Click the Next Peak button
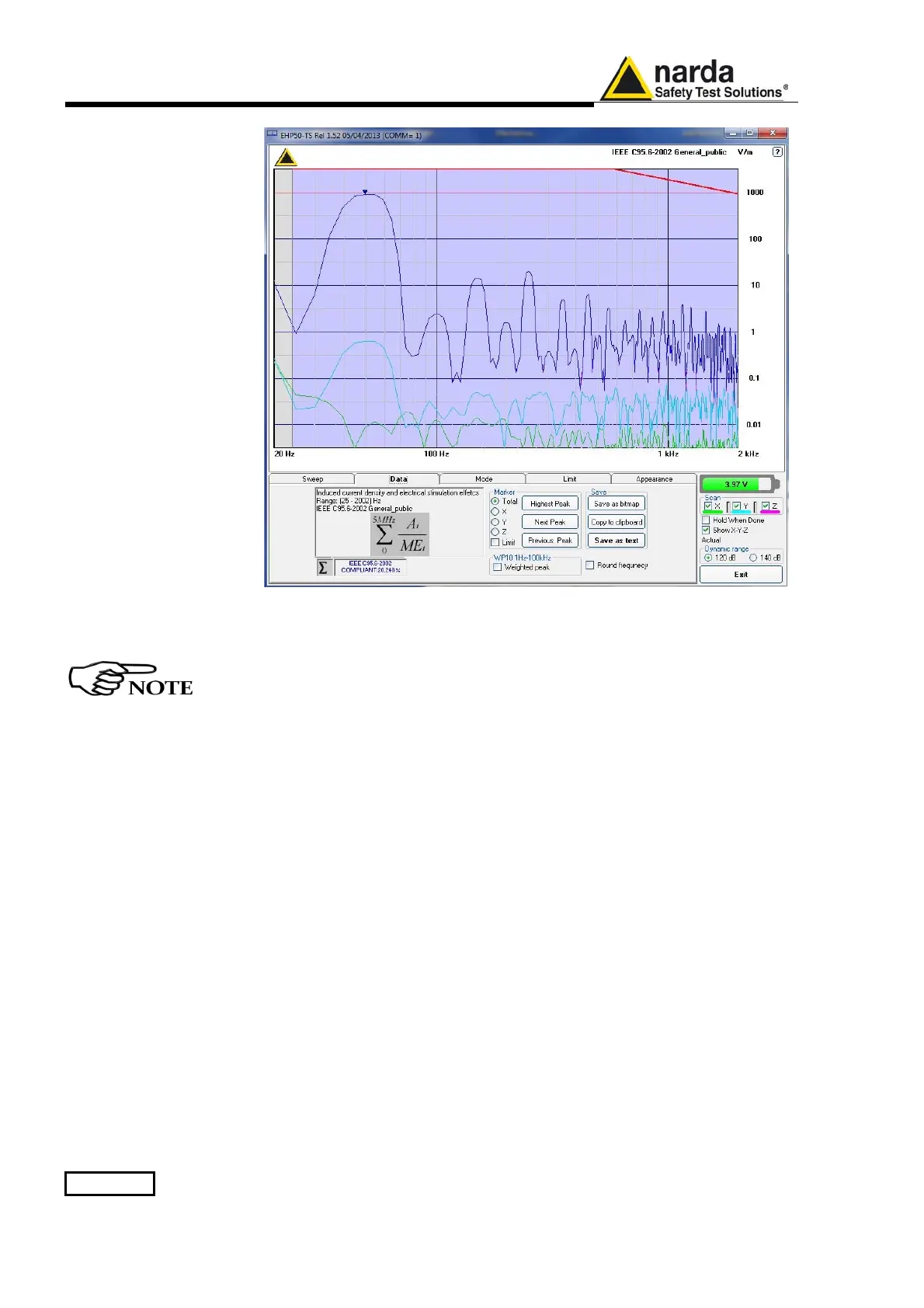The width and height of the screenshot is (924, 1308). click(550, 522)
